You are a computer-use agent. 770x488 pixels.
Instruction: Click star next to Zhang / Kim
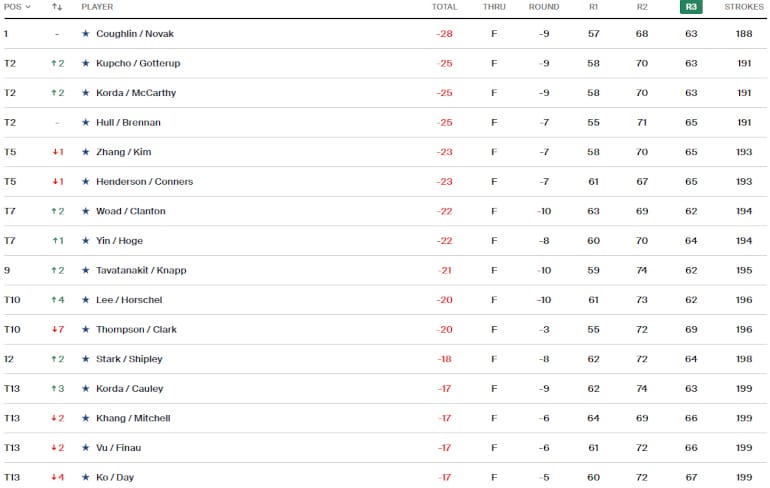pyautogui.click(x=86, y=152)
